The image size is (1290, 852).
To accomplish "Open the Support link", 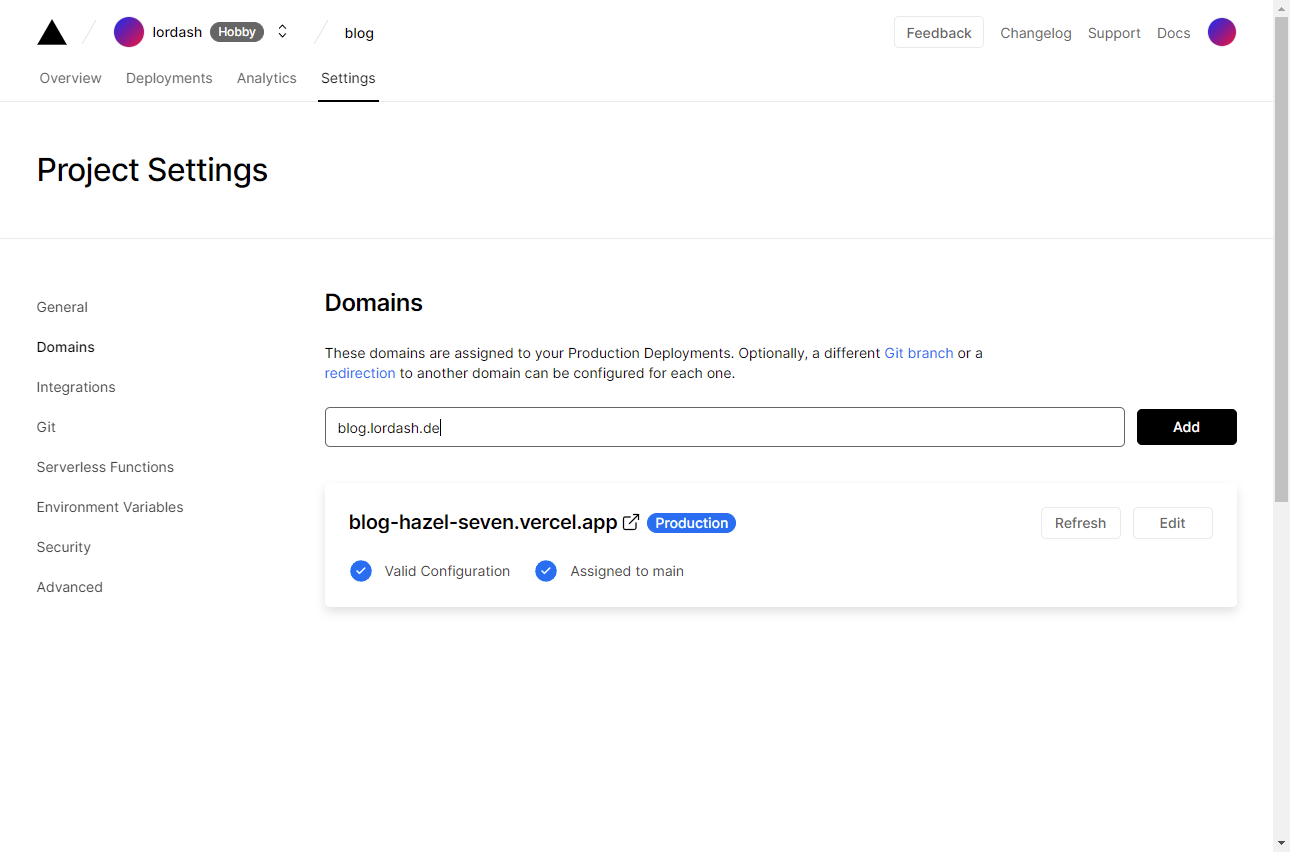I will pos(1114,33).
